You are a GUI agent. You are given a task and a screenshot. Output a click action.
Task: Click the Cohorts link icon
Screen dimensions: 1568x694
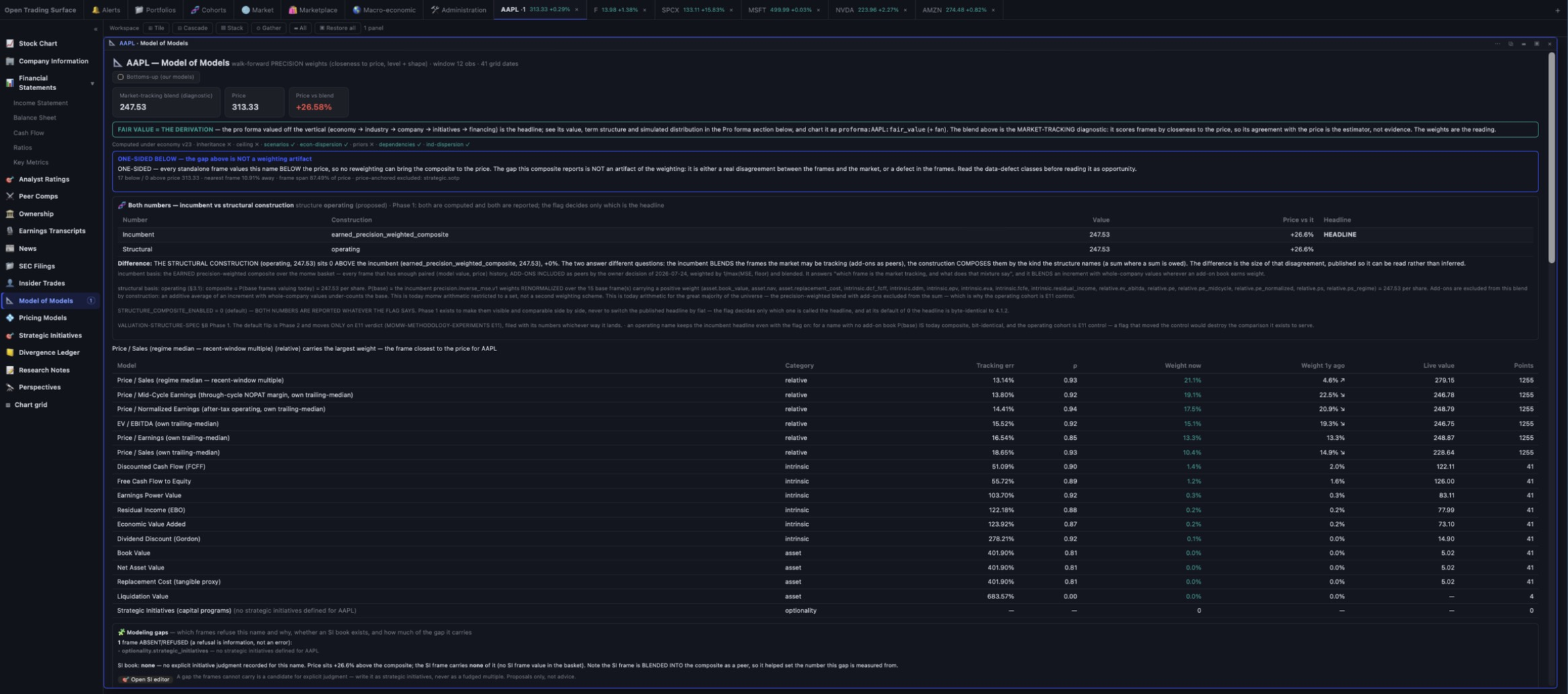(194, 10)
